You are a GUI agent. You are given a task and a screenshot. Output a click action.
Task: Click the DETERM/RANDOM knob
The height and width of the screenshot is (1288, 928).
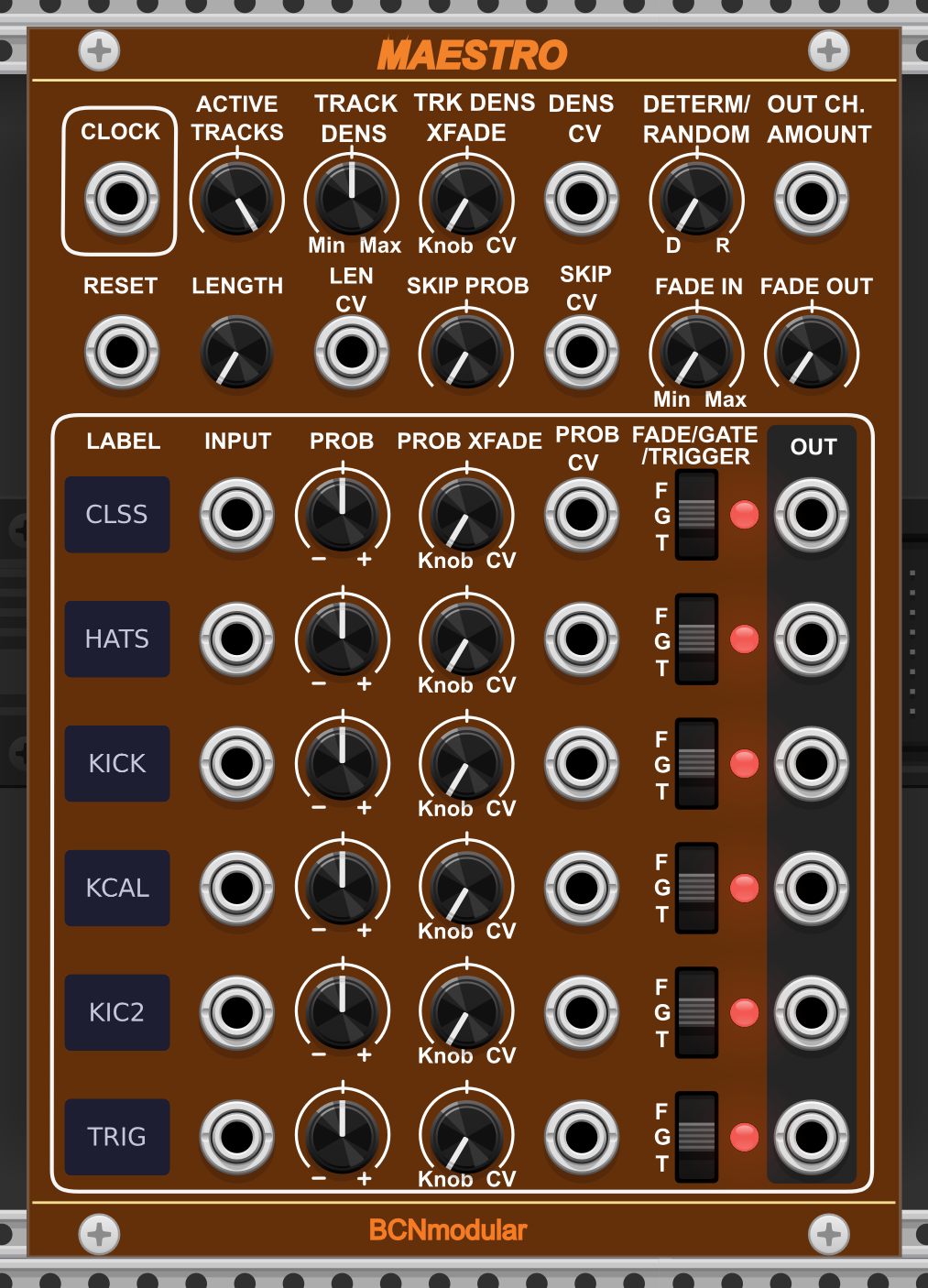point(696,198)
